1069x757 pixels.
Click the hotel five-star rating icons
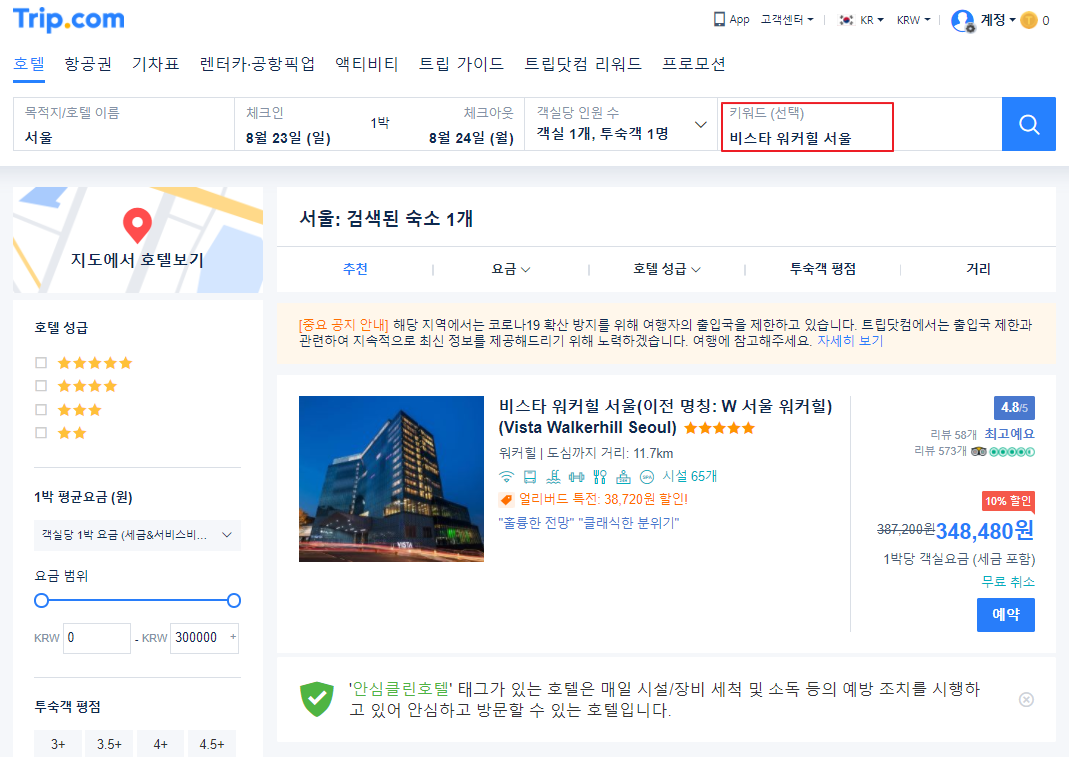tap(719, 428)
